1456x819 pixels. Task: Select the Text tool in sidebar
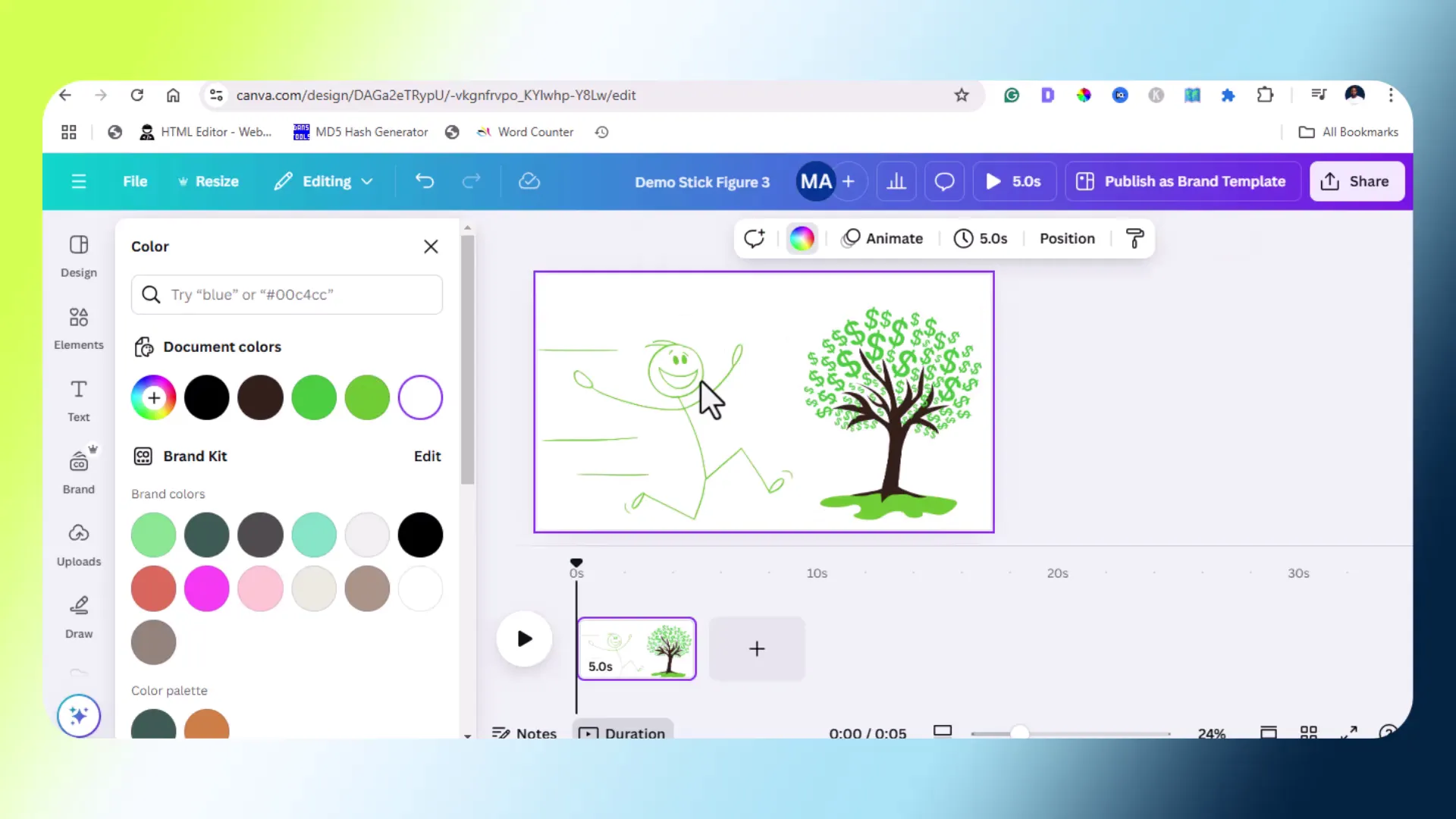79,400
